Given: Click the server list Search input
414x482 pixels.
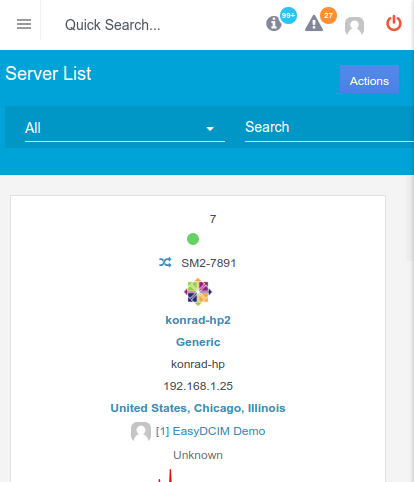Looking at the screenshot, I should [329, 128].
